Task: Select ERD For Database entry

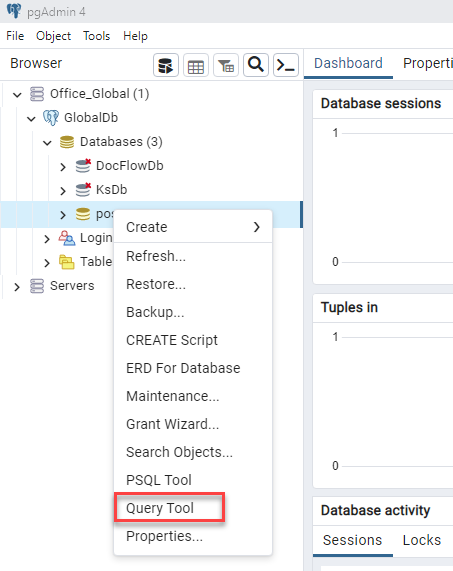Action: (x=193, y=369)
